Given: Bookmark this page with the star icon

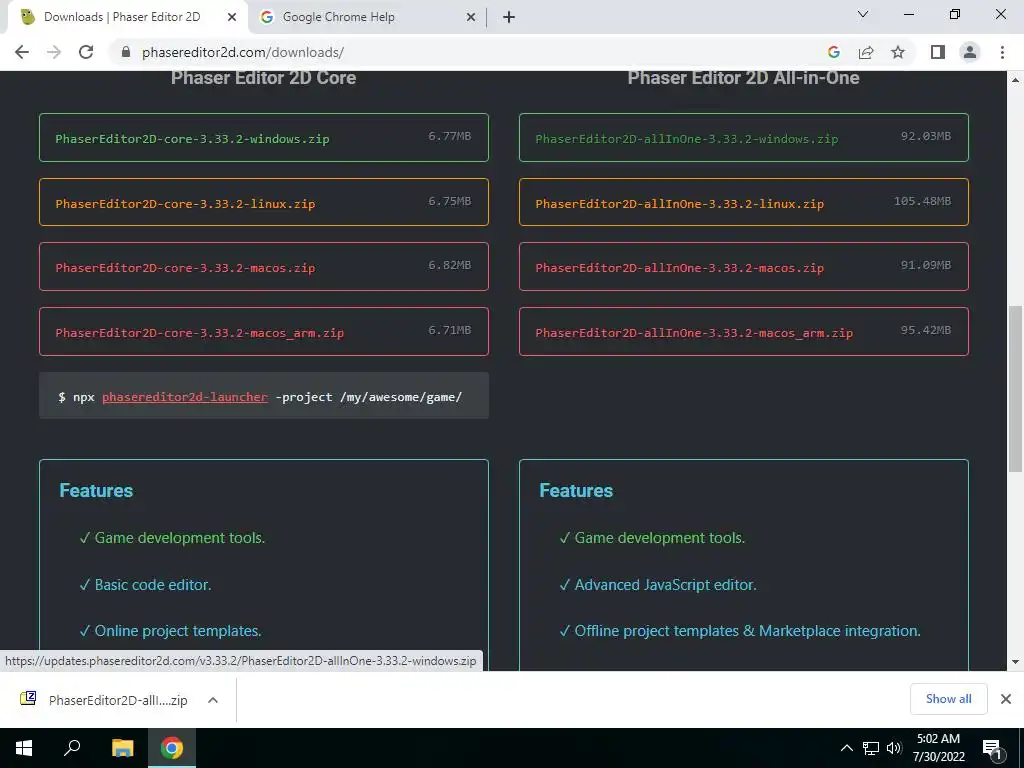Looking at the screenshot, I should 898,52.
